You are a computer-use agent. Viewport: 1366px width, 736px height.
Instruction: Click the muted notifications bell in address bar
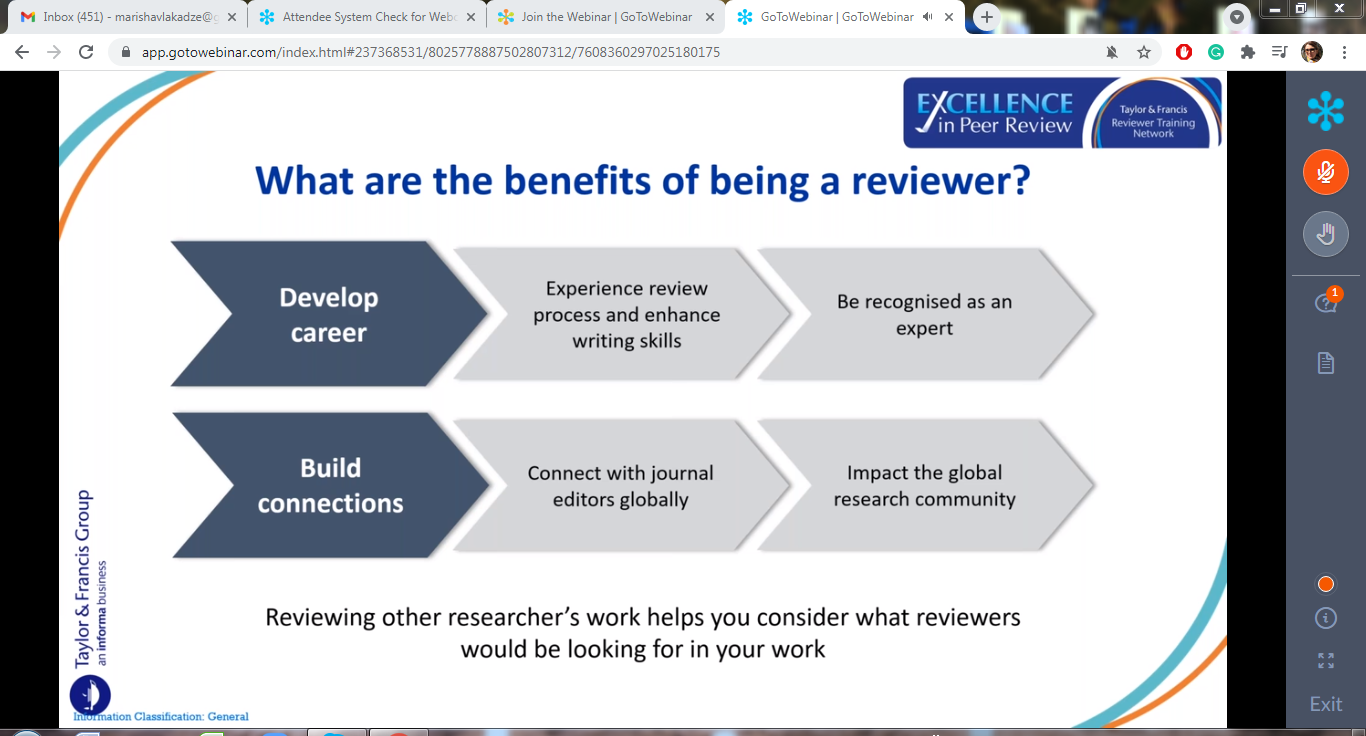(x=1112, y=53)
